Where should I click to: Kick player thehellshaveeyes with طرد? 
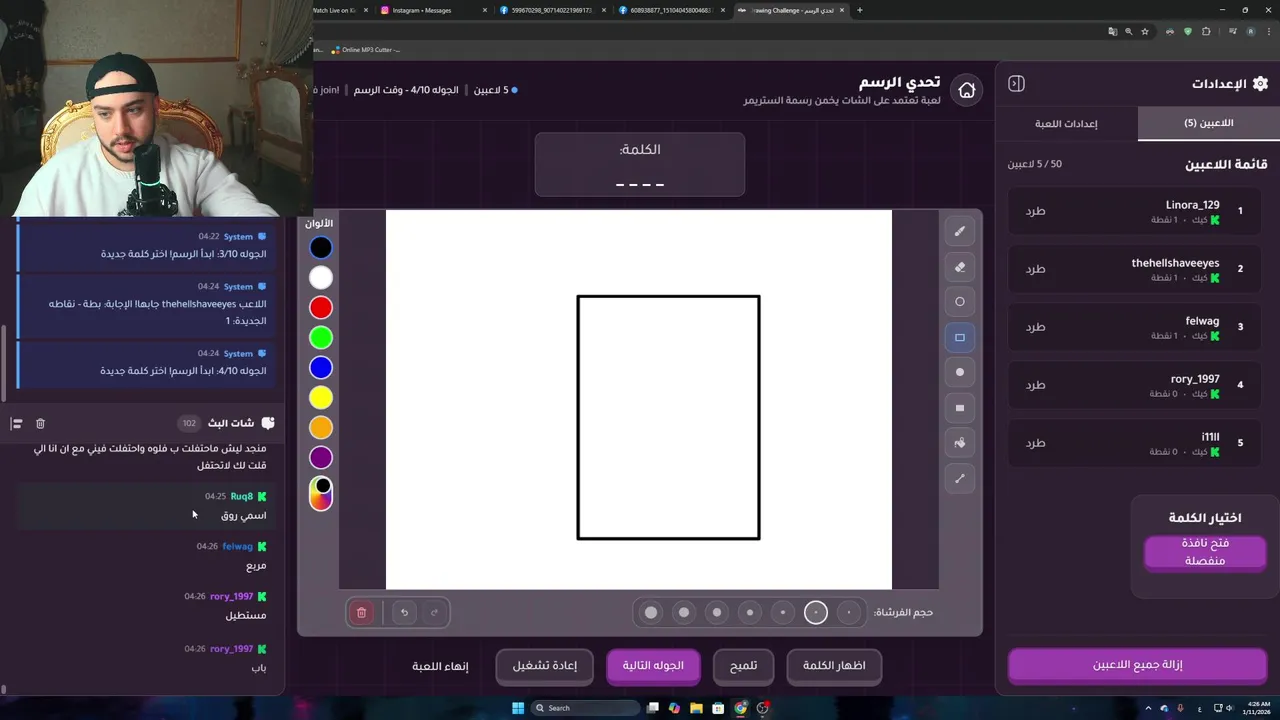1035,269
